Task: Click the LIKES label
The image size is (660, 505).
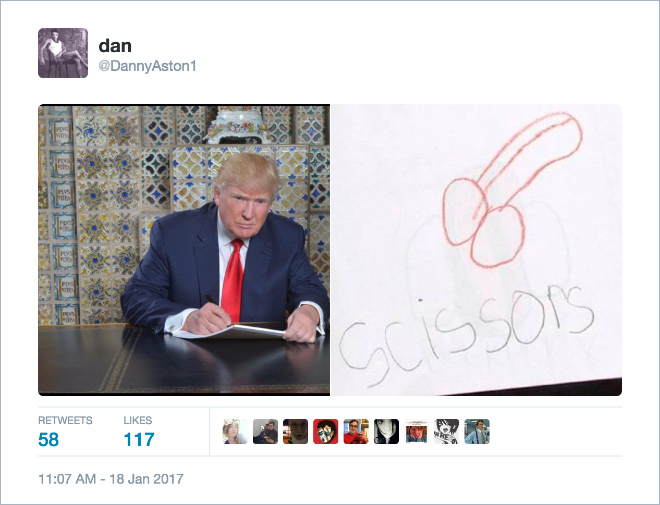Action: (138, 420)
